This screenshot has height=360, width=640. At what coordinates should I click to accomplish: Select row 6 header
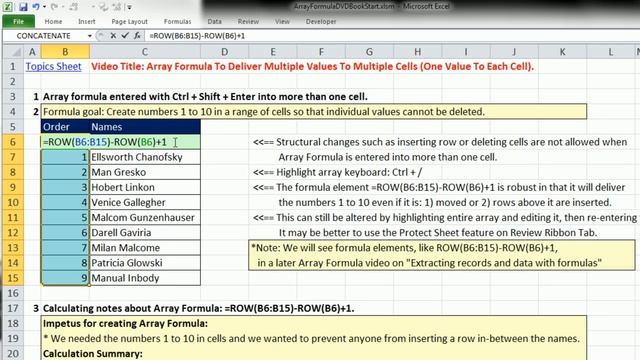[13, 142]
